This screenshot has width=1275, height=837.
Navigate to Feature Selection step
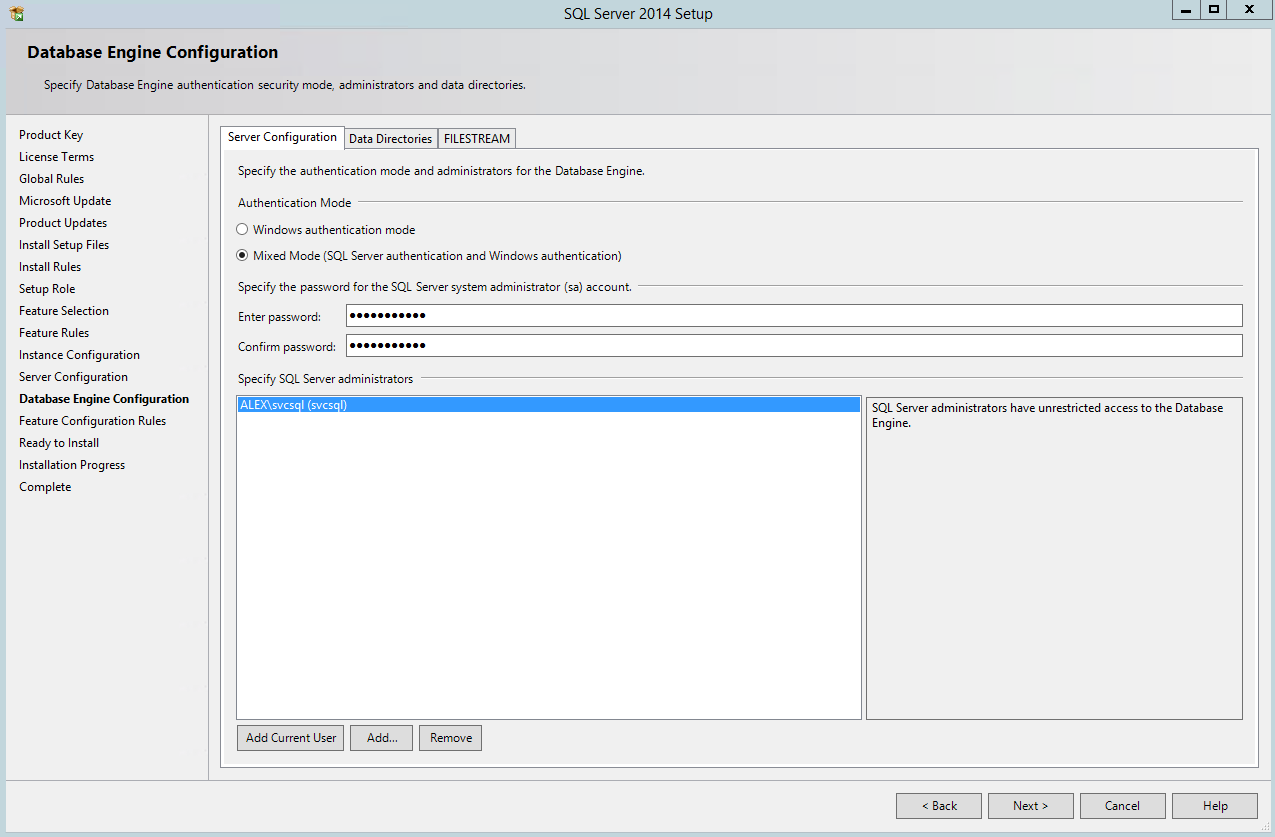tap(63, 310)
